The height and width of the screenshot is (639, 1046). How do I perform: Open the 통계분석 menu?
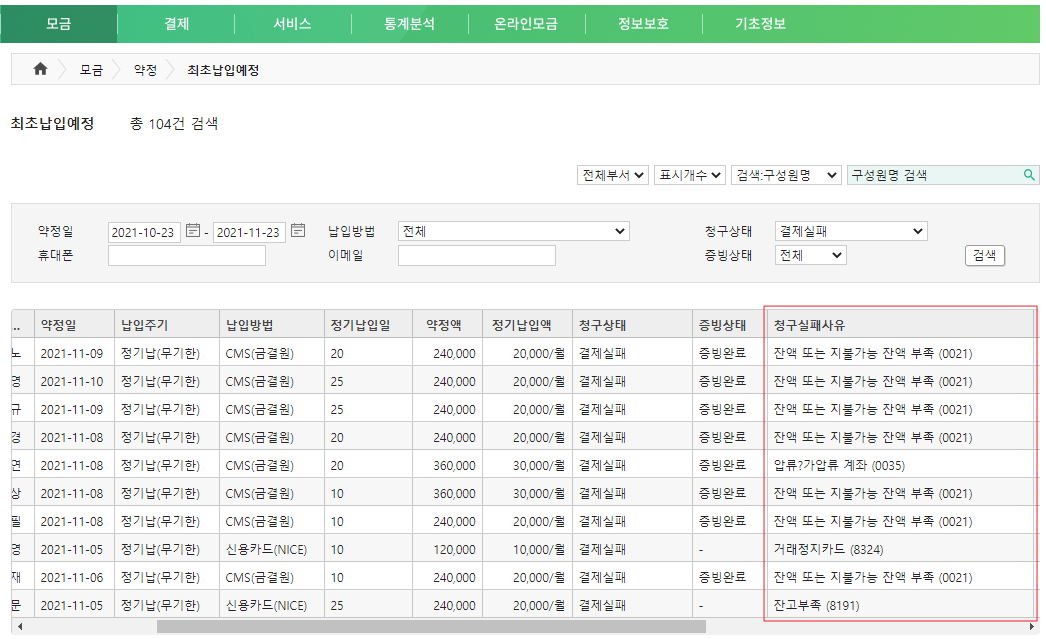click(409, 23)
